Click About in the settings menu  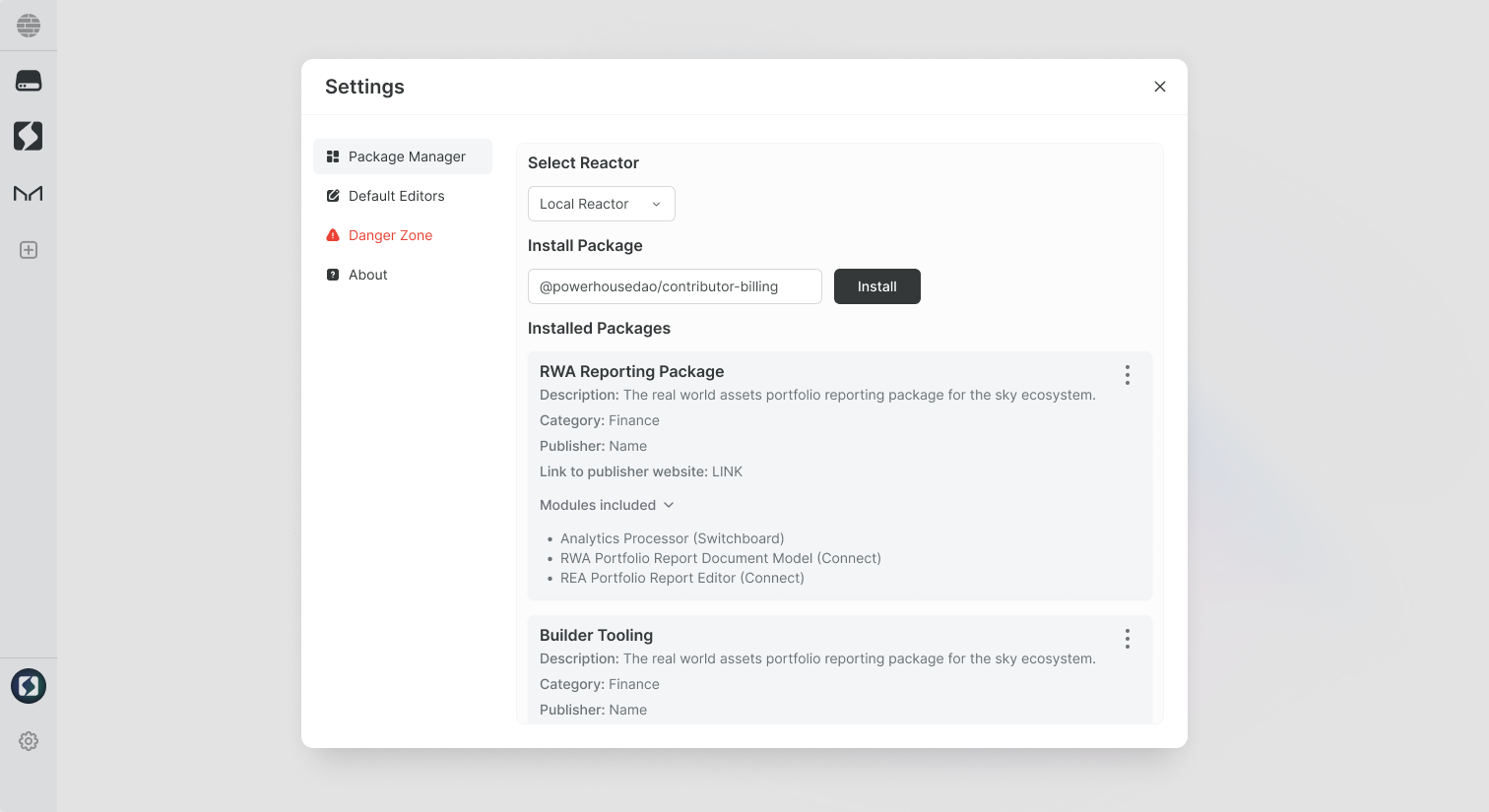click(x=366, y=274)
